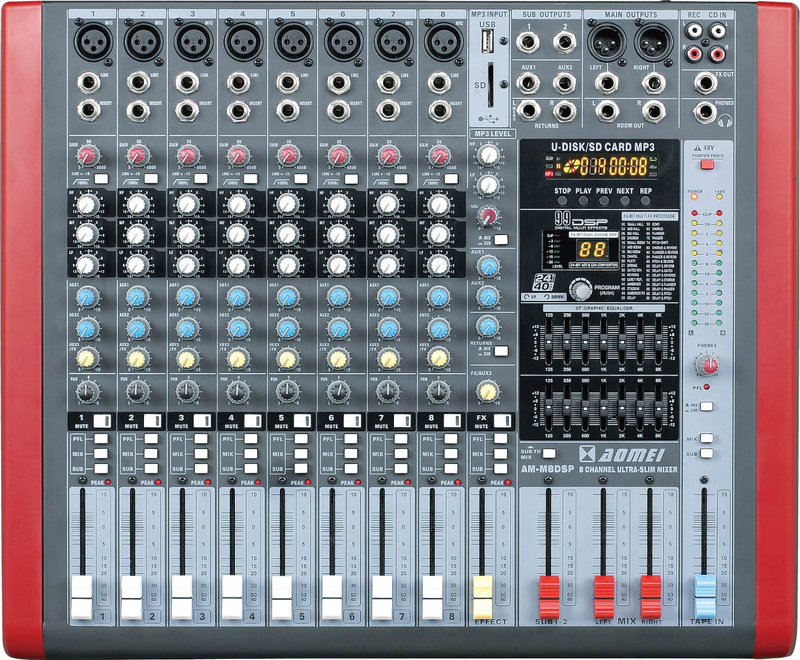Click the lower graphic EQ 8K slider
800x660 pixels.
[x=659, y=408]
